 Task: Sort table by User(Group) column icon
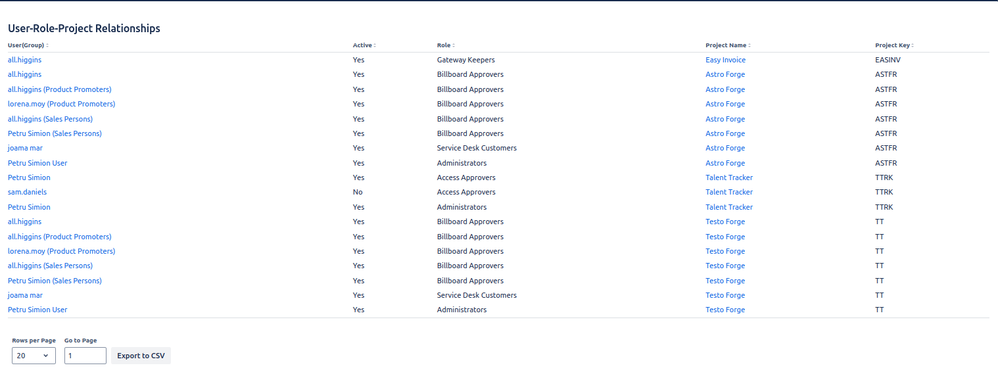click(47, 46)
